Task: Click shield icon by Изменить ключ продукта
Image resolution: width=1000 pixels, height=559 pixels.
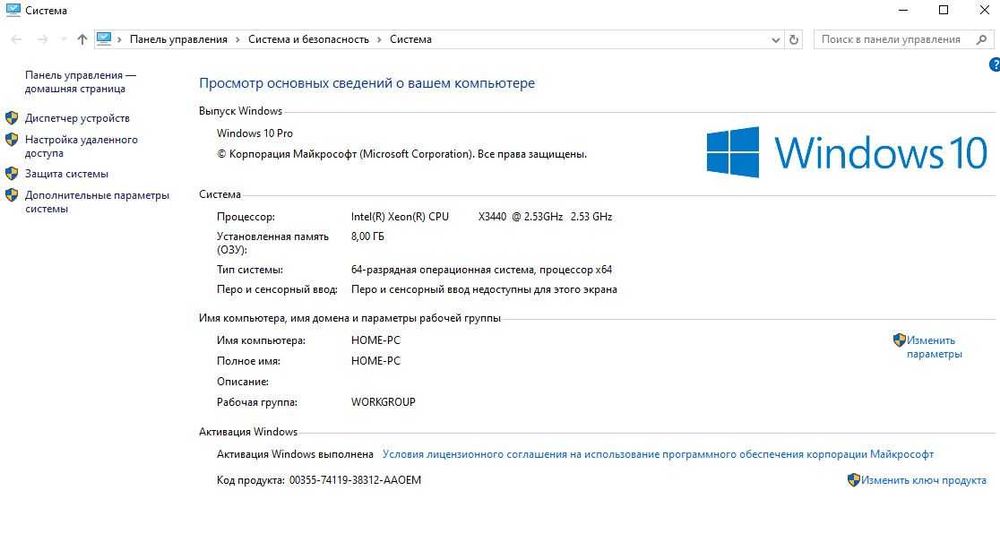Action: 853,480
